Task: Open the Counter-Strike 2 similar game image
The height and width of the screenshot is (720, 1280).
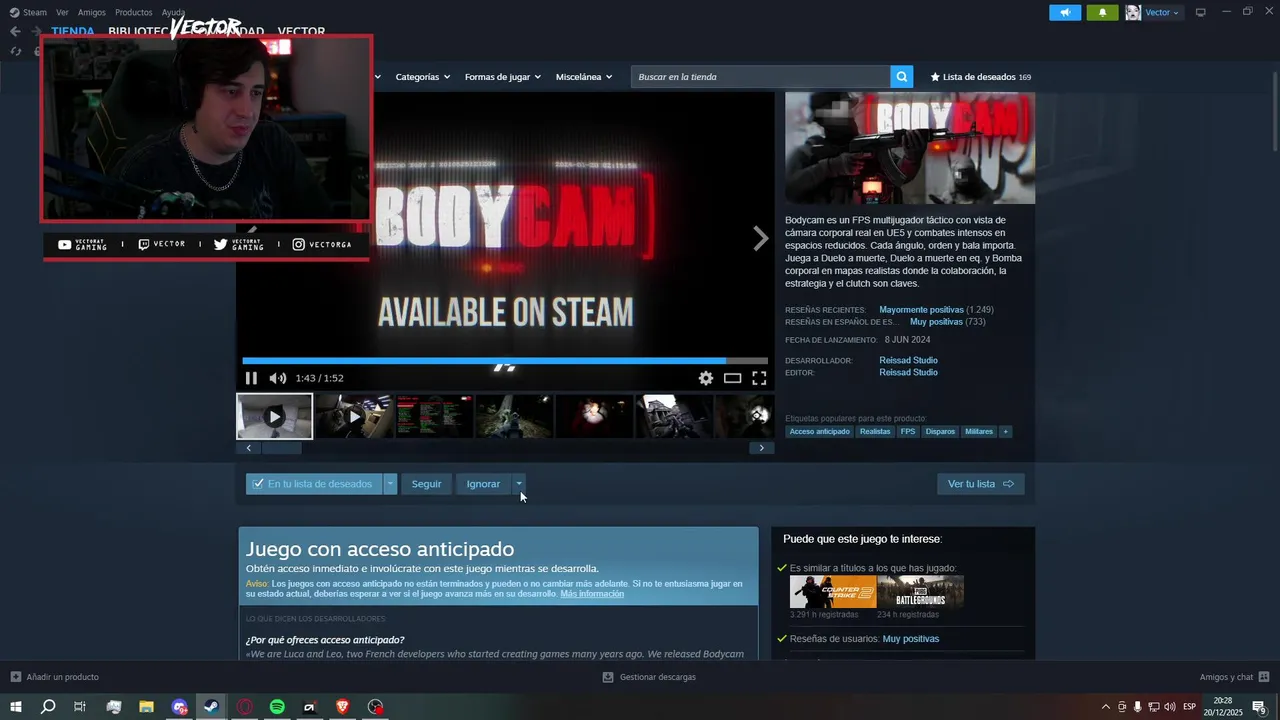Action: point(832,592)
